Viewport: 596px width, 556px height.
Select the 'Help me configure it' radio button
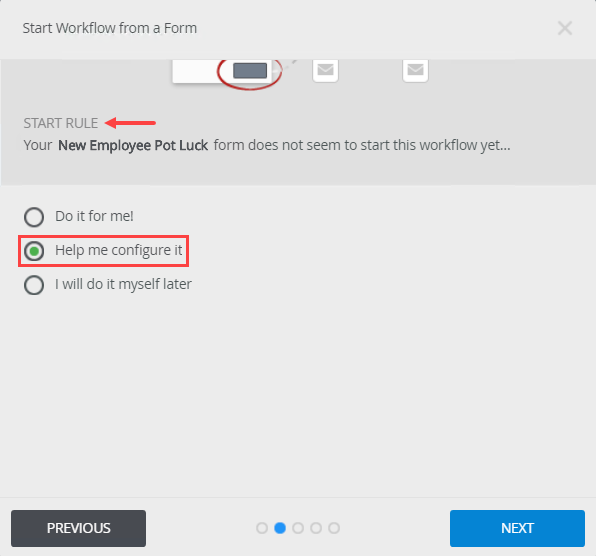tap(34, 251)
